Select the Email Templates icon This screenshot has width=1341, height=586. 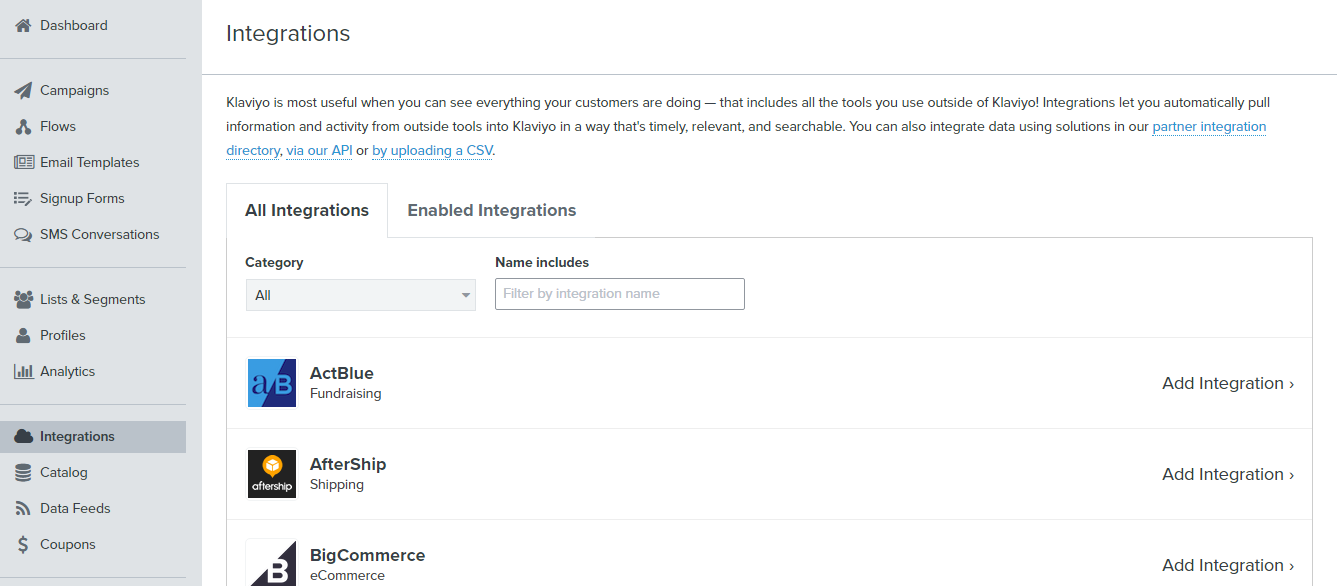23,162
